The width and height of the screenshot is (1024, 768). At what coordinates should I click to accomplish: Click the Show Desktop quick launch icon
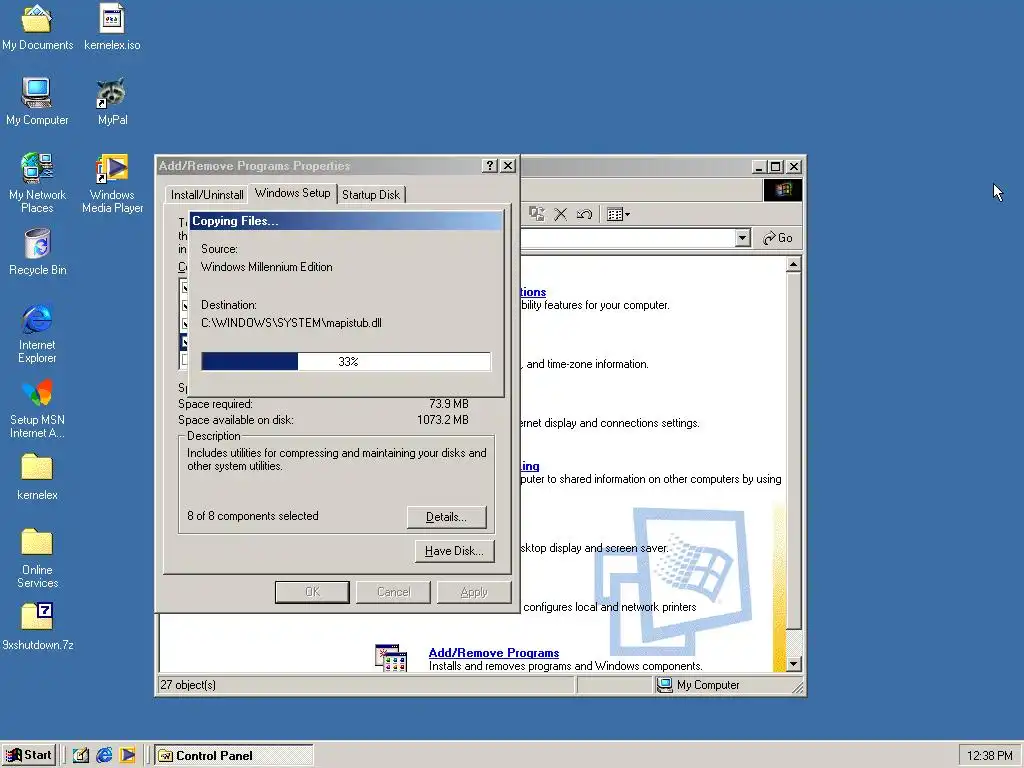point(81,755)
